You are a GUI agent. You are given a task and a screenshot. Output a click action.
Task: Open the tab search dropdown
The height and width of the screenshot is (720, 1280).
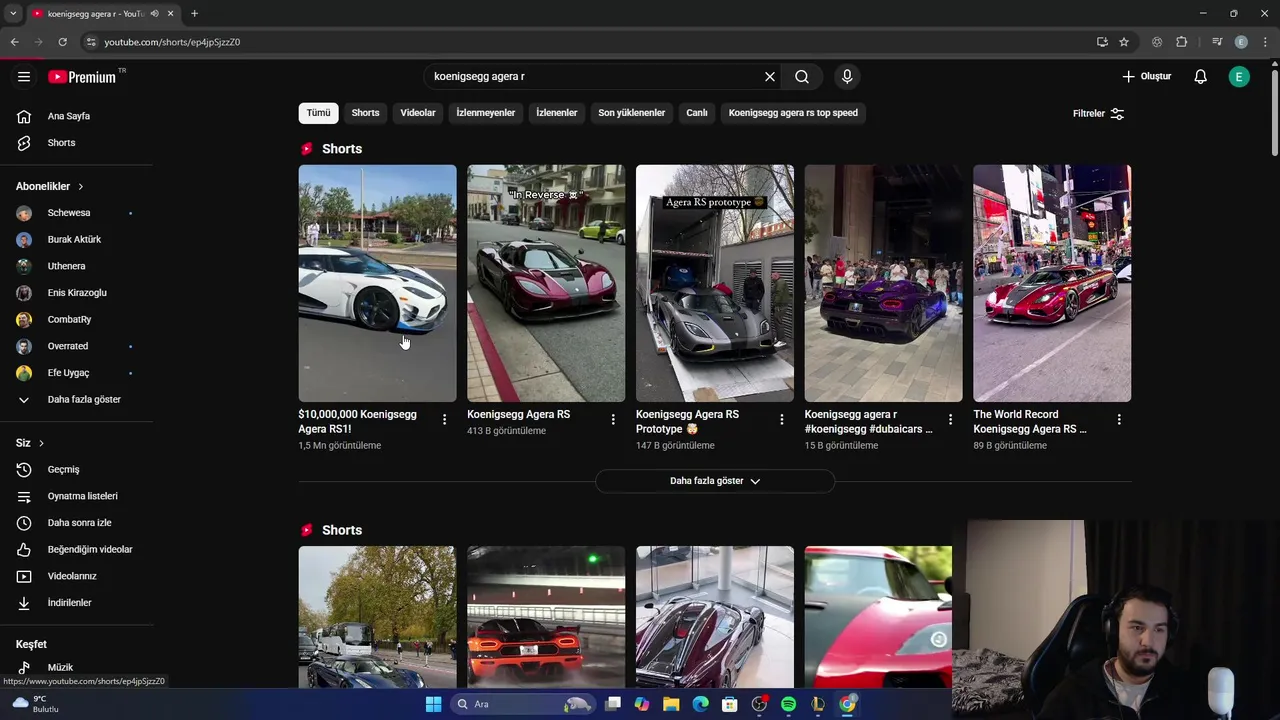[13, 14]
